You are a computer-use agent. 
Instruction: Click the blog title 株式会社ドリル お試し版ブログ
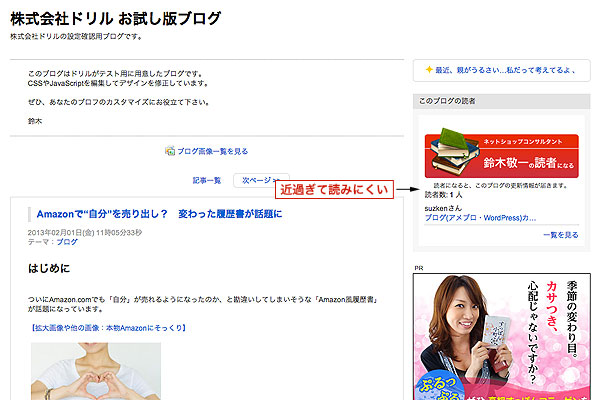[x=115, y=18]
